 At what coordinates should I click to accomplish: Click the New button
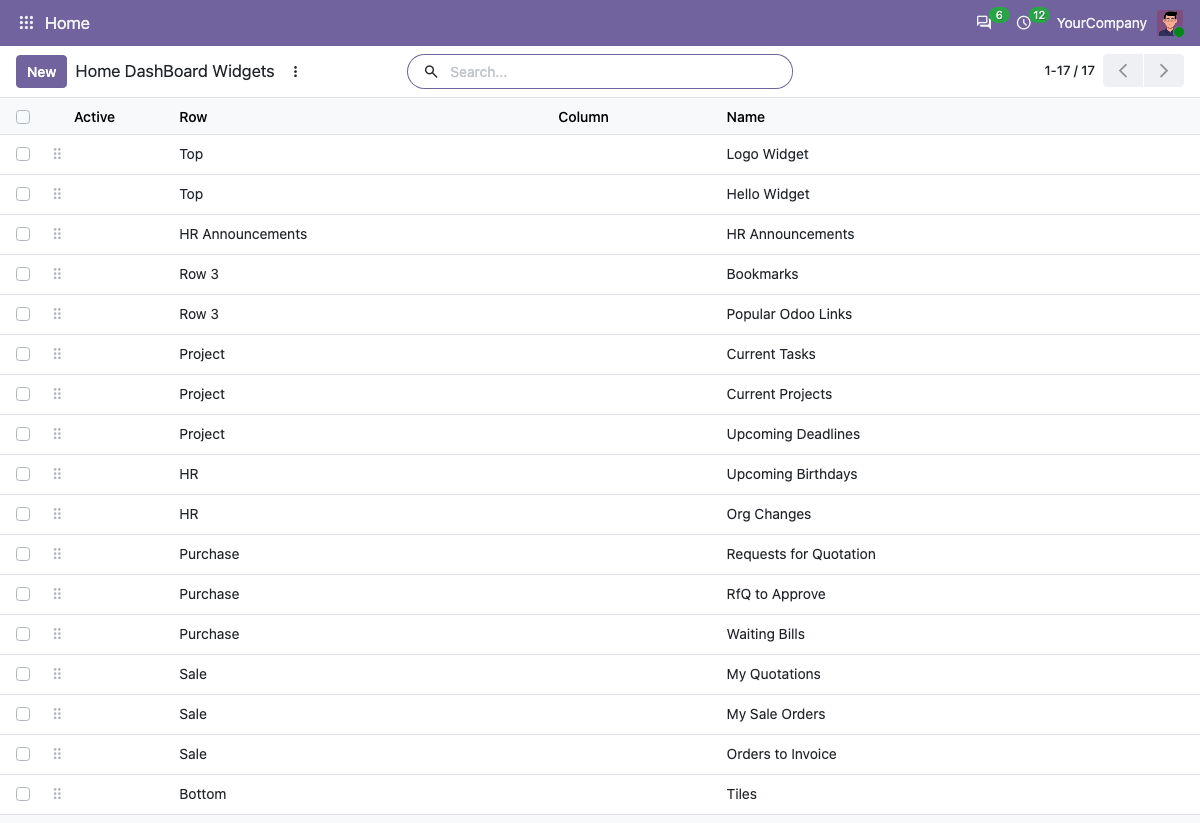point(42,72)
